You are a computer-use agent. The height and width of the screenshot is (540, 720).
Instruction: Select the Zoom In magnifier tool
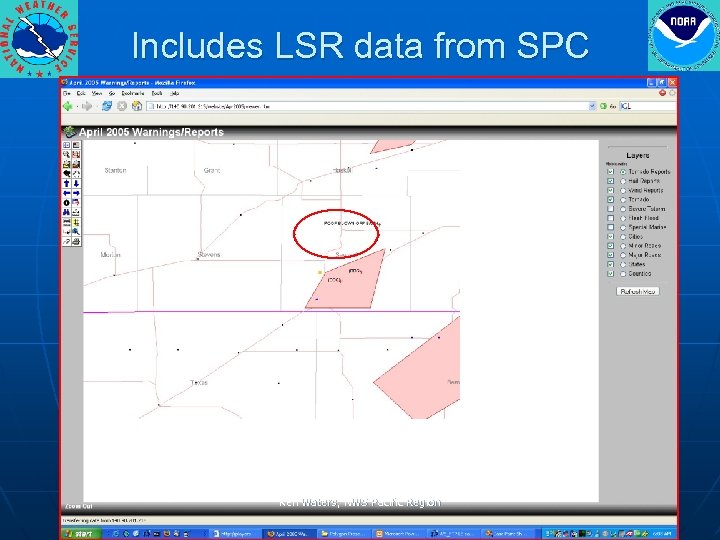pyautogui.click(x=67, y=155)
